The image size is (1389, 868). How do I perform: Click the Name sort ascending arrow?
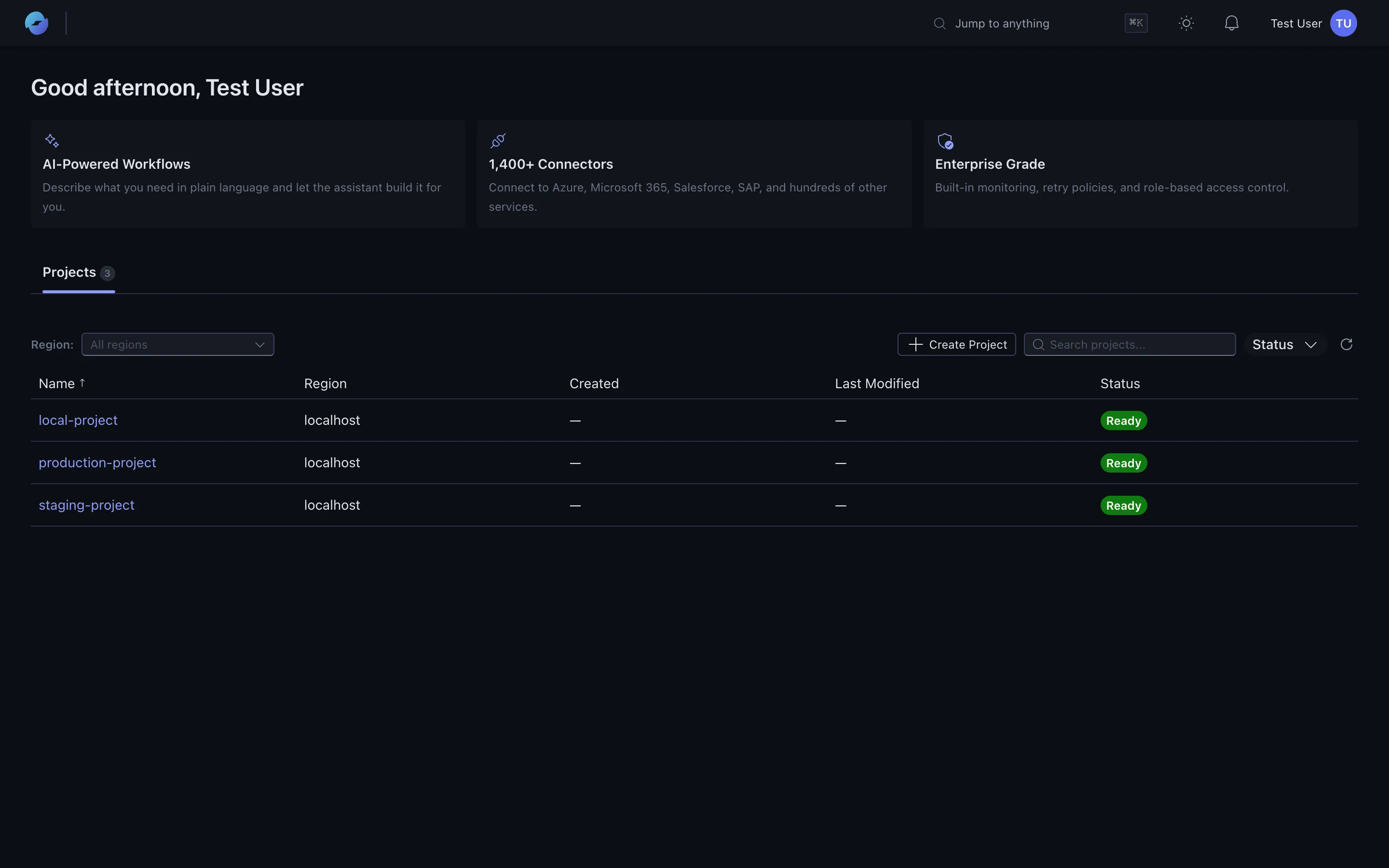82,383
